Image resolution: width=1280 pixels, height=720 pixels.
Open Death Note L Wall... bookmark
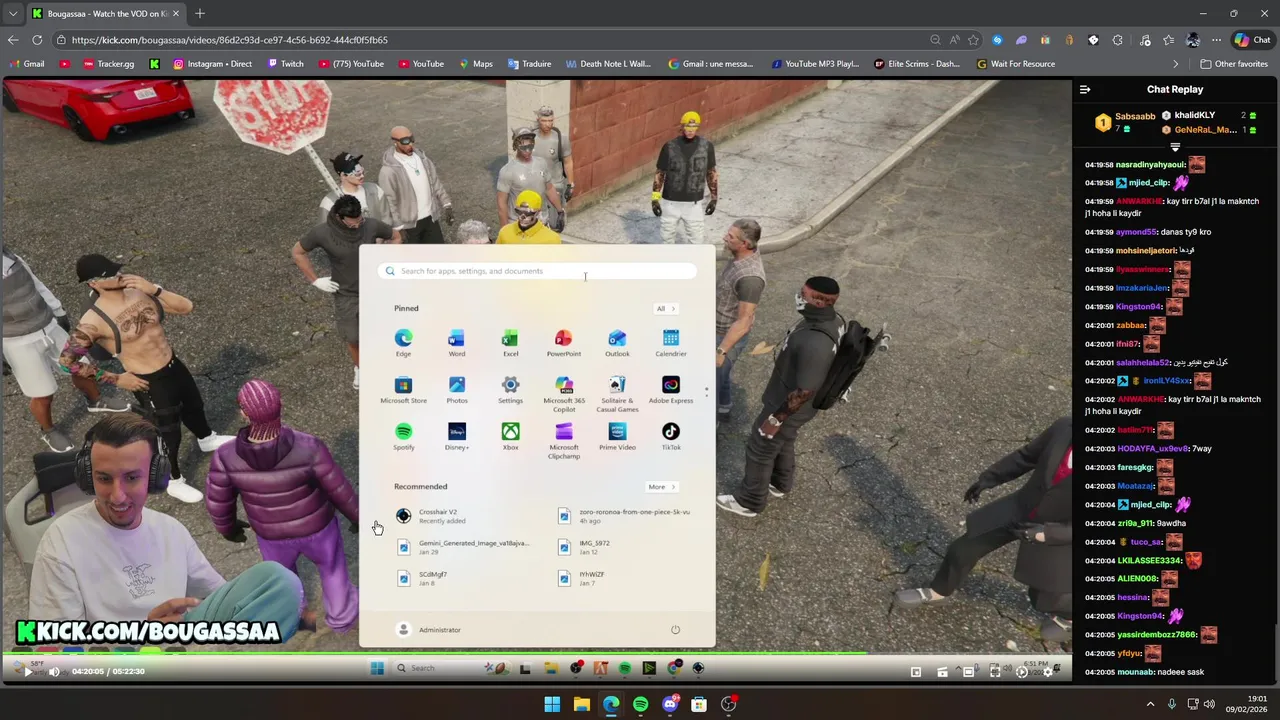pyautogui.click(x=608, y=64)
